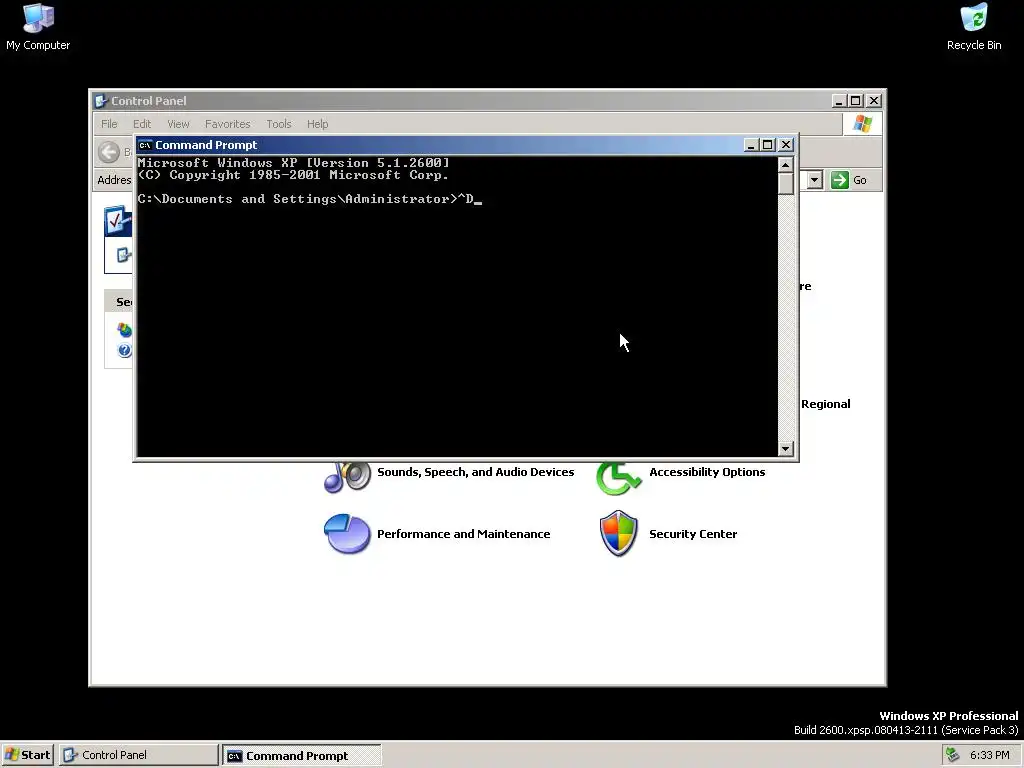This screenshot has width=1024, height=768.
Task: Open the Help menu in Control Panel
Action: [317, 124]
